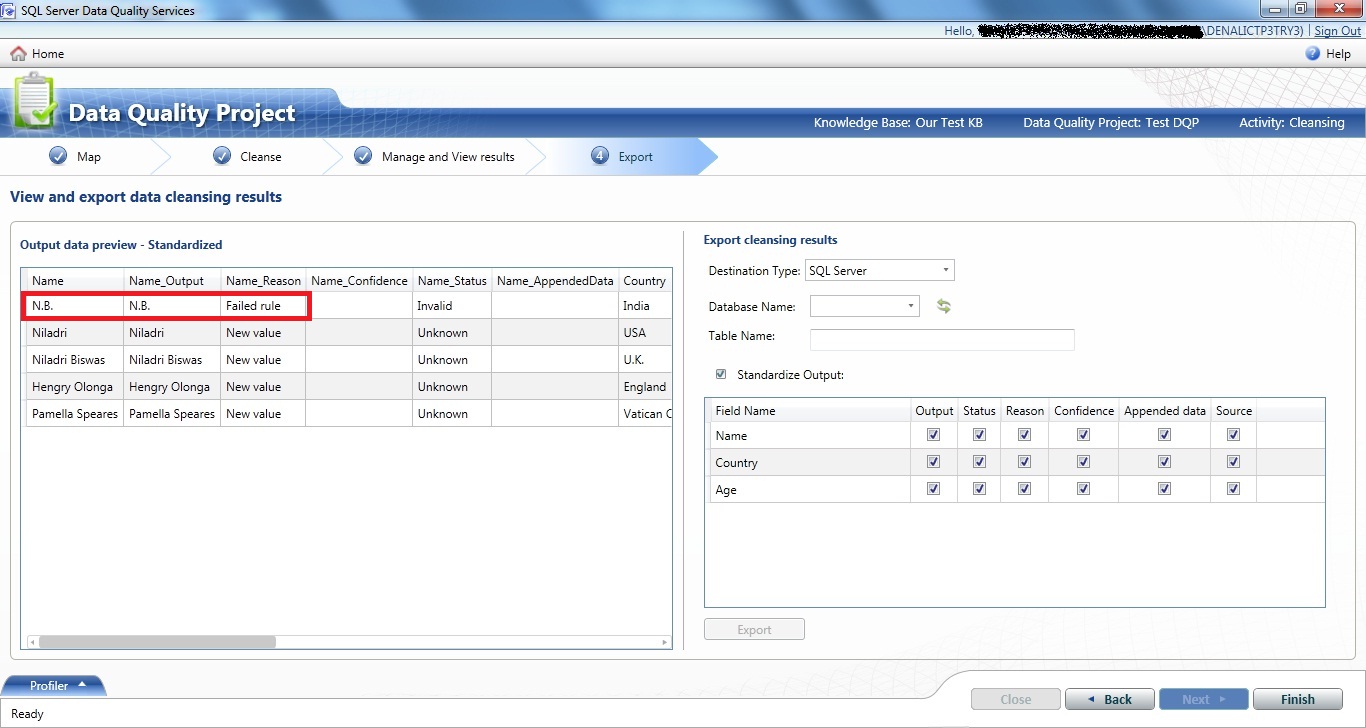Uncheck Confidence for the Age field

(1083, 489)
